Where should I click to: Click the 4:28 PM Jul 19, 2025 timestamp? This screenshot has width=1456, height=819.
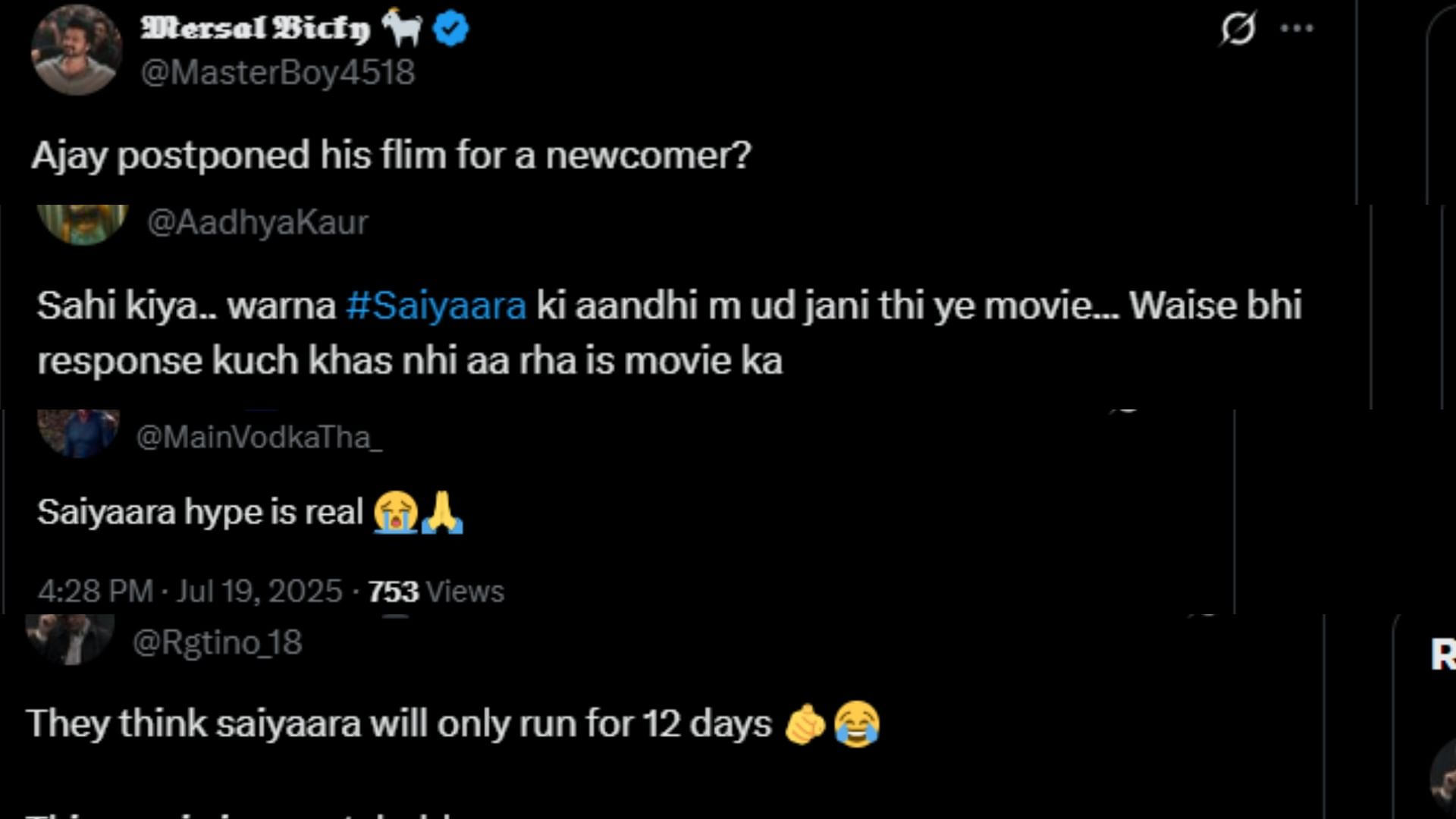[x=190, y=591]
